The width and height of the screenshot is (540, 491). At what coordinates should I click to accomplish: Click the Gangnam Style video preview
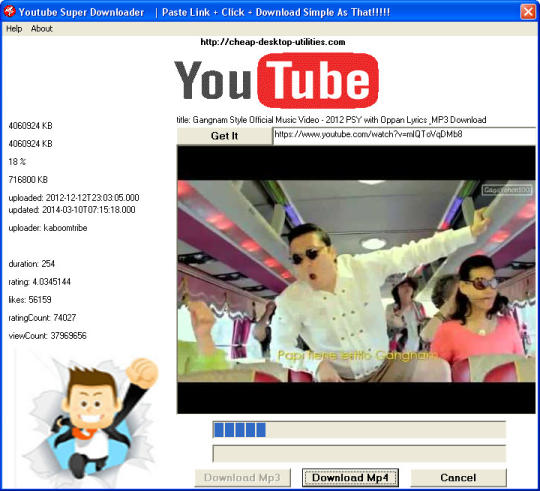(x=356, y=279)
